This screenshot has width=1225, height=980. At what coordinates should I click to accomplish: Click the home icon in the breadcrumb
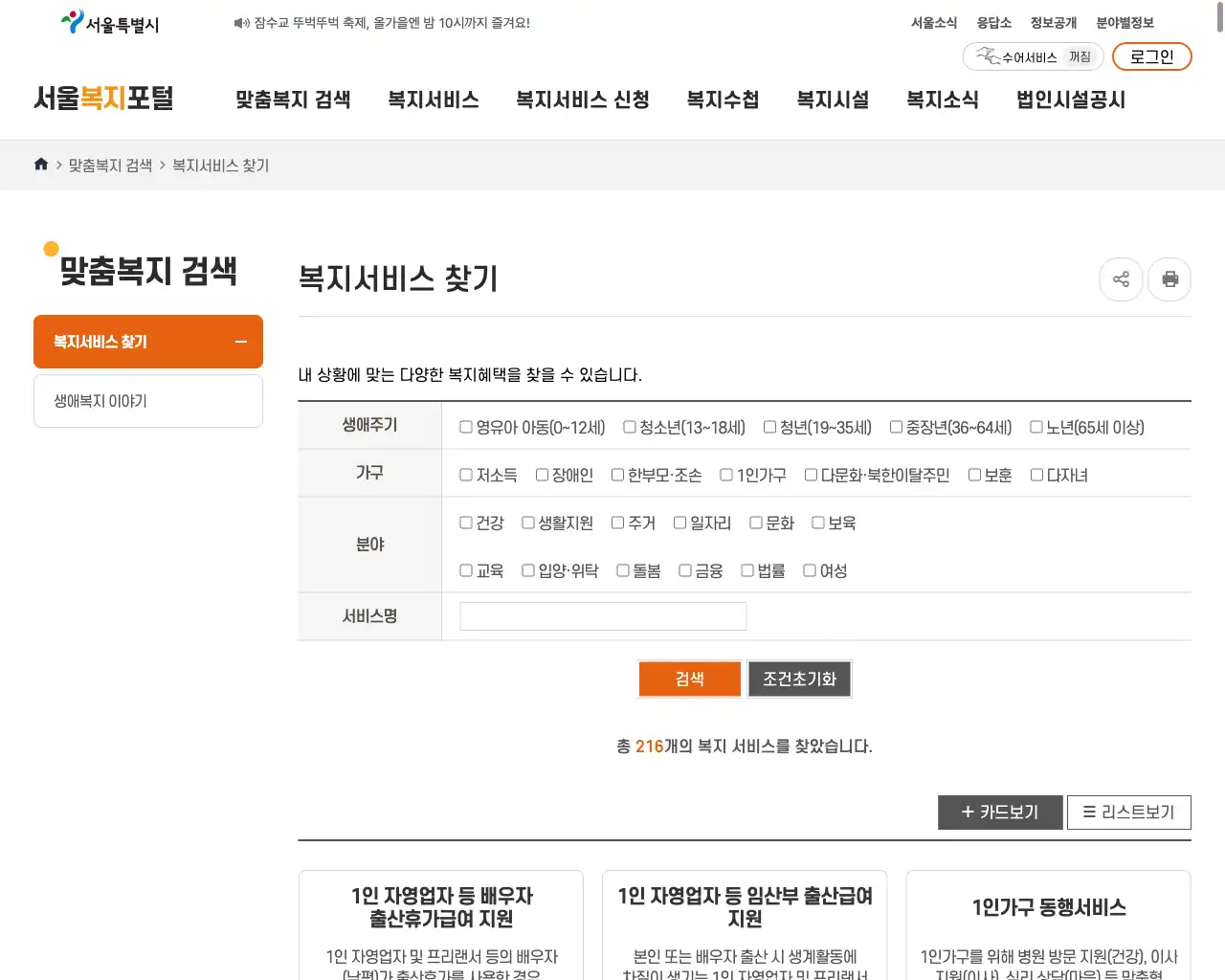click(x=41, y=165)
